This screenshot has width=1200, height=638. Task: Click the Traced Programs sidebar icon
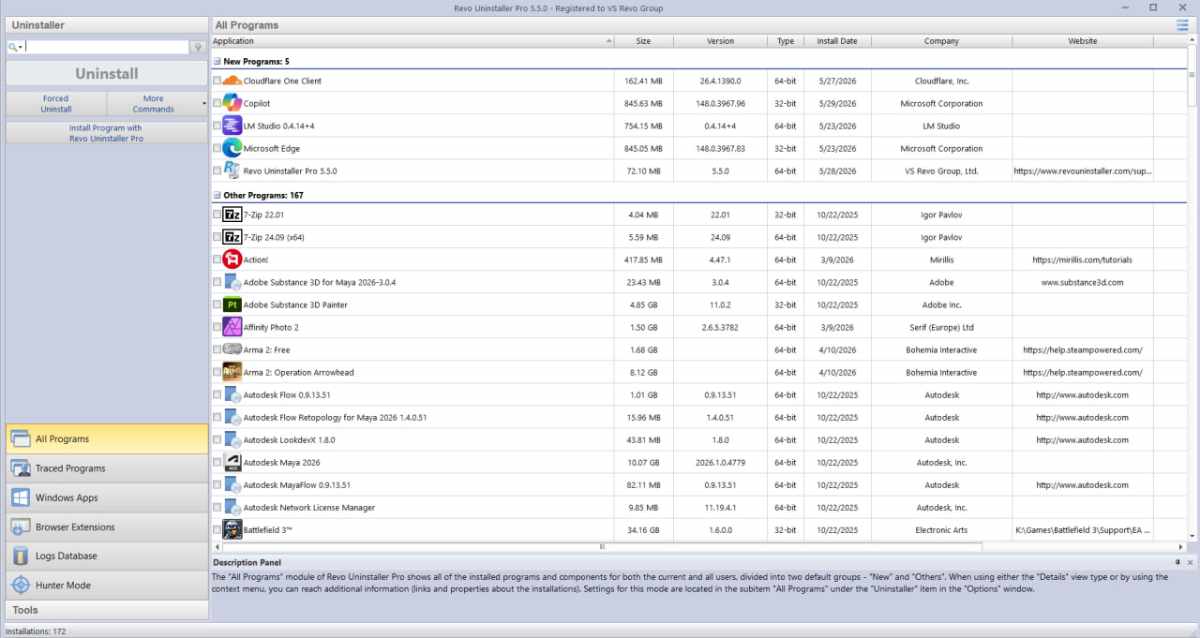click(20, 468)
